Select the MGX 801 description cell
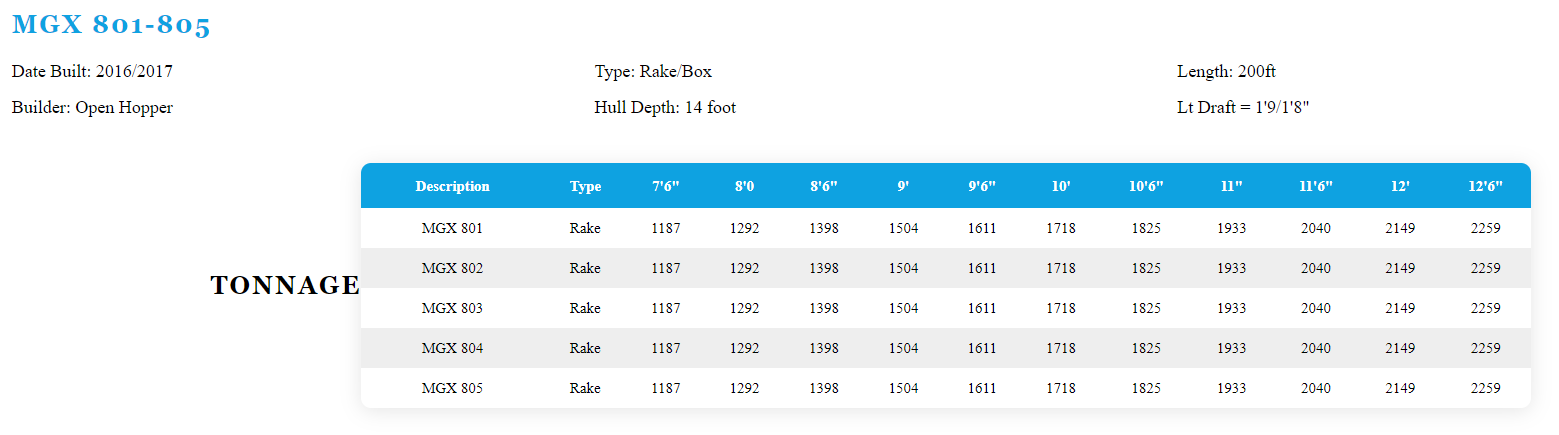 [x=452, y=228]
